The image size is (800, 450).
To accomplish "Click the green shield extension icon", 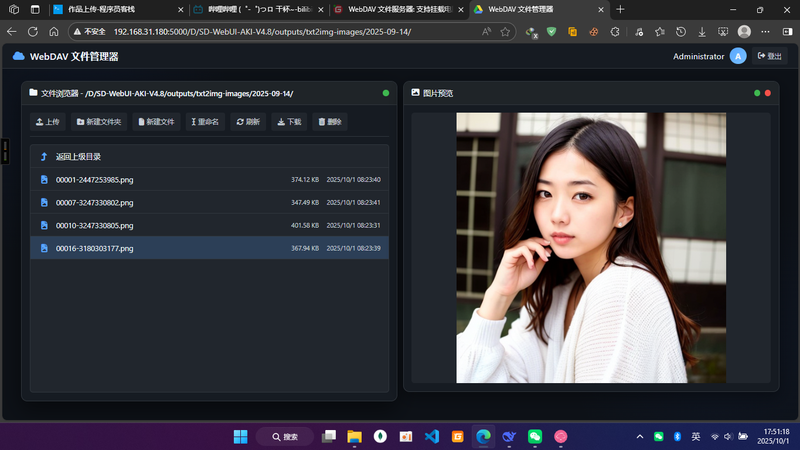I will [552, 32].
